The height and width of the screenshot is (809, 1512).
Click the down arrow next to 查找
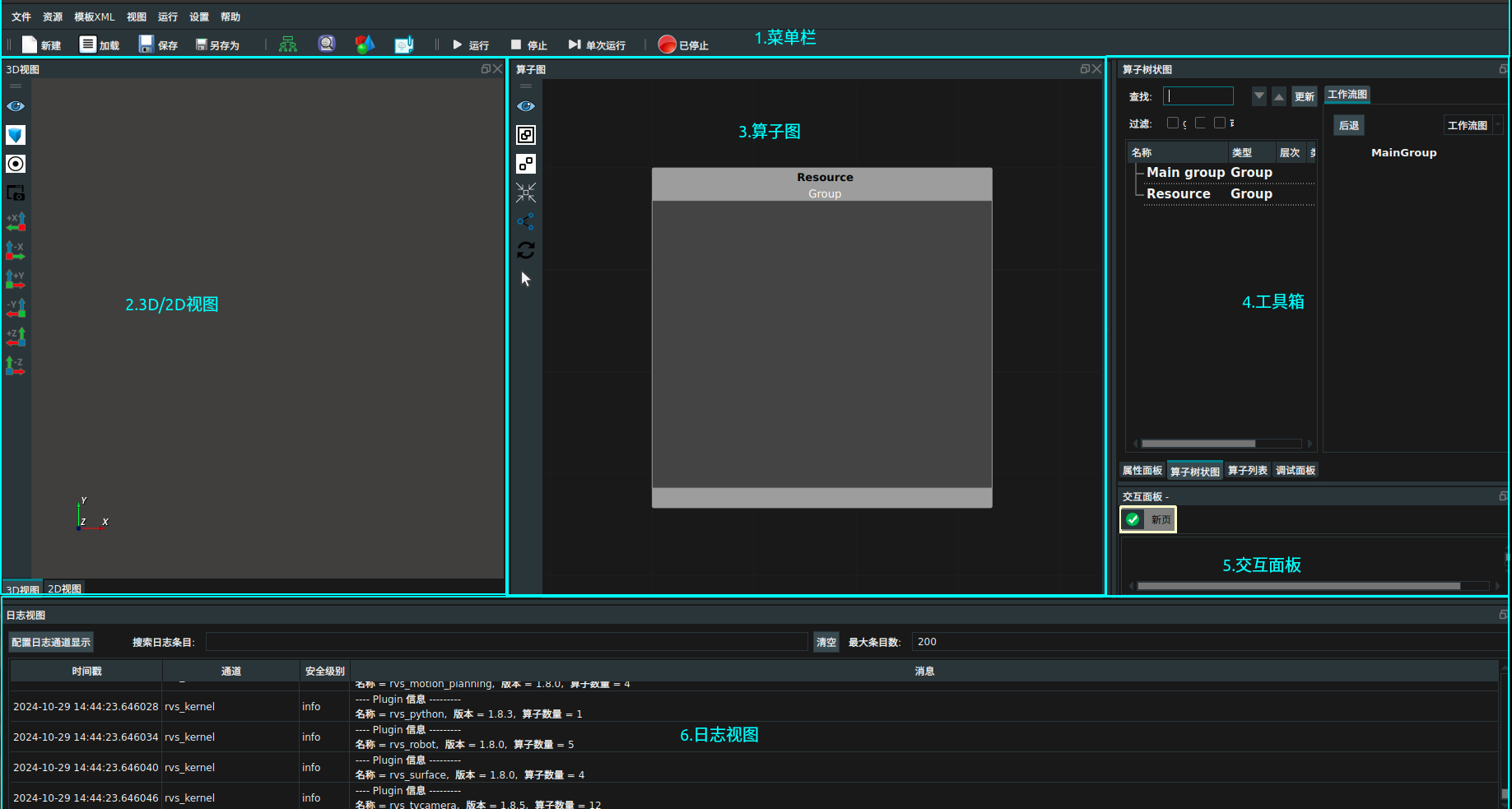pyautogui.click(x=1259, y=96)
